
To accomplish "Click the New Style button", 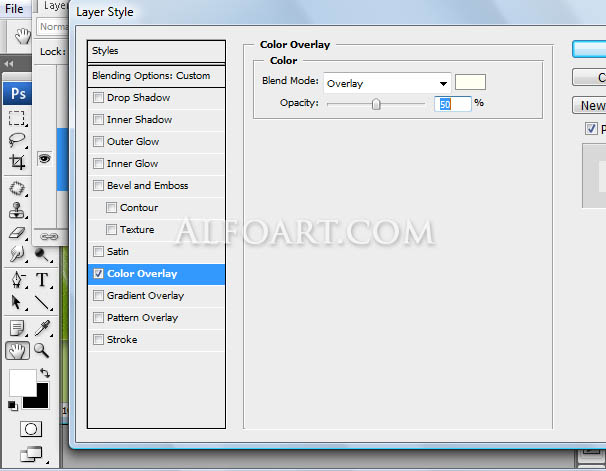I will [x=589, y=105].
